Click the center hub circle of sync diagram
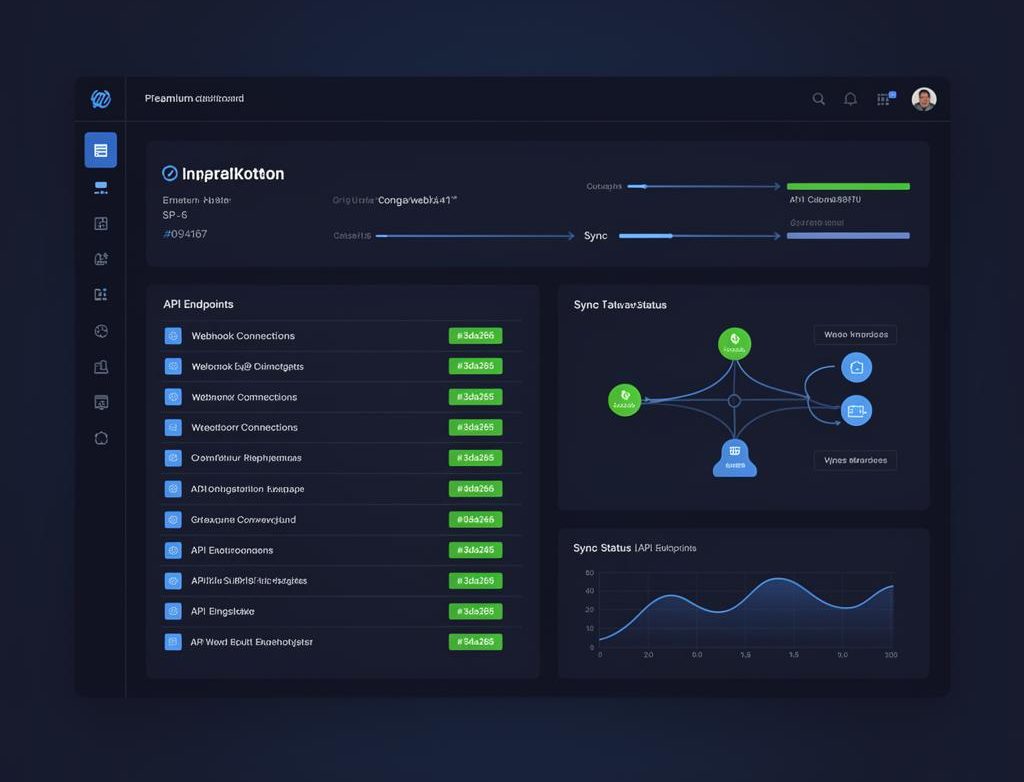Image resolution: width=1024 pixels, height=782 pixels. (734, 400)
